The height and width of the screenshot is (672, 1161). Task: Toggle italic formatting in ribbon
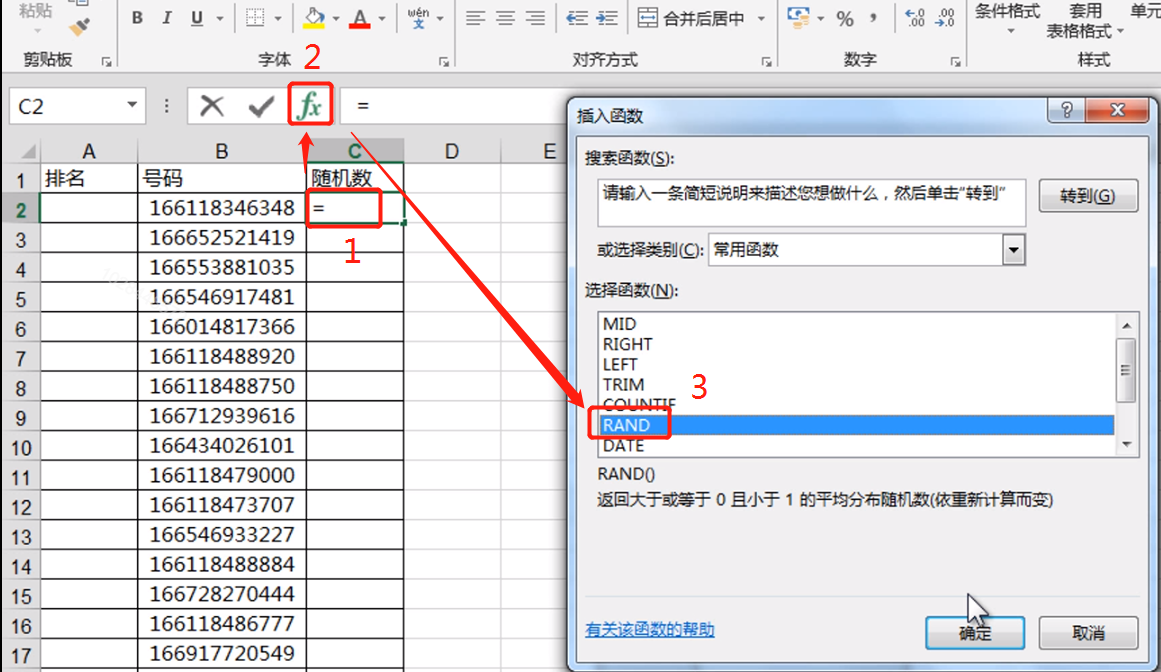click(167, 18)
